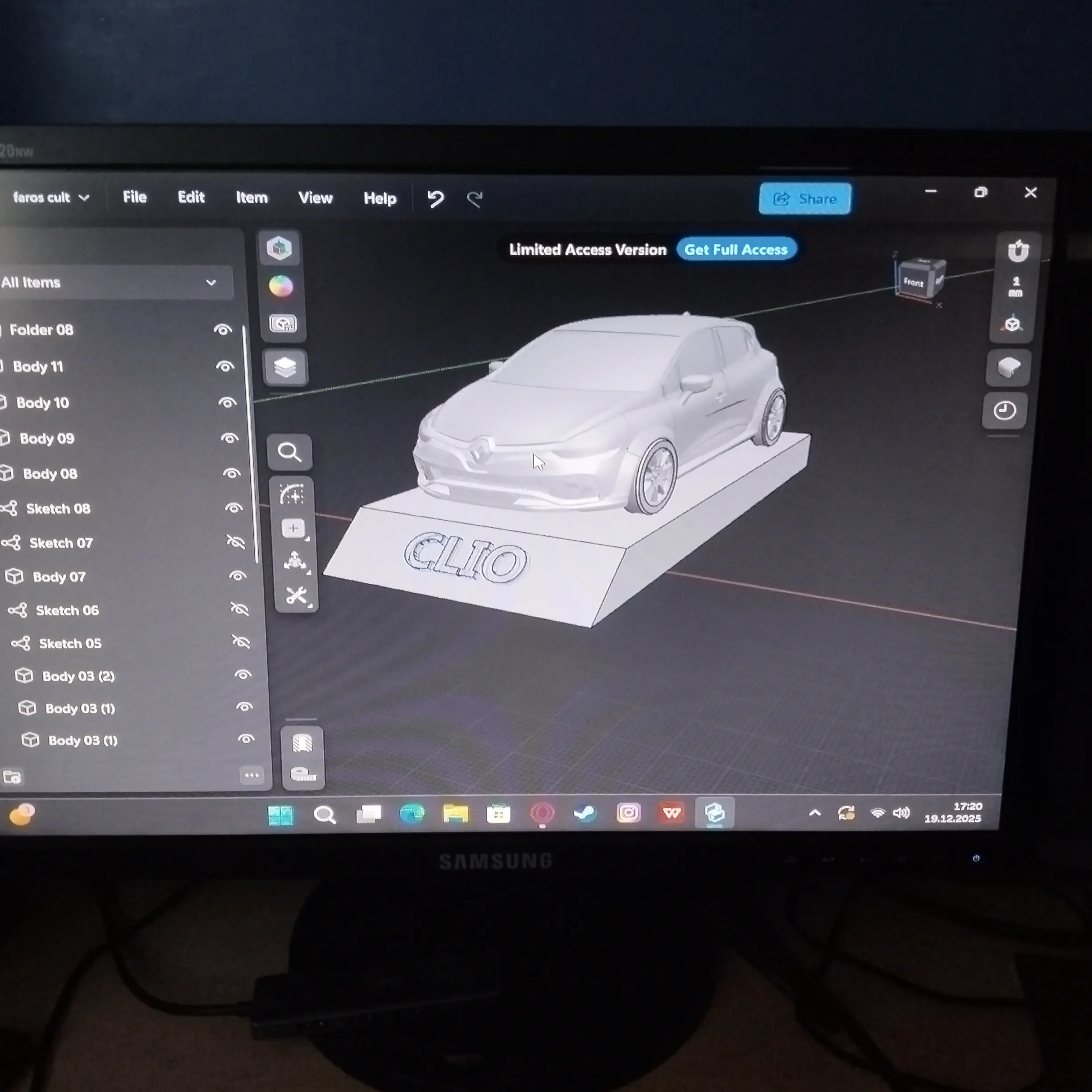Viewport: 1092px width, 1092px height.
Task: Open the Help menu
Action: pos(380,199)
